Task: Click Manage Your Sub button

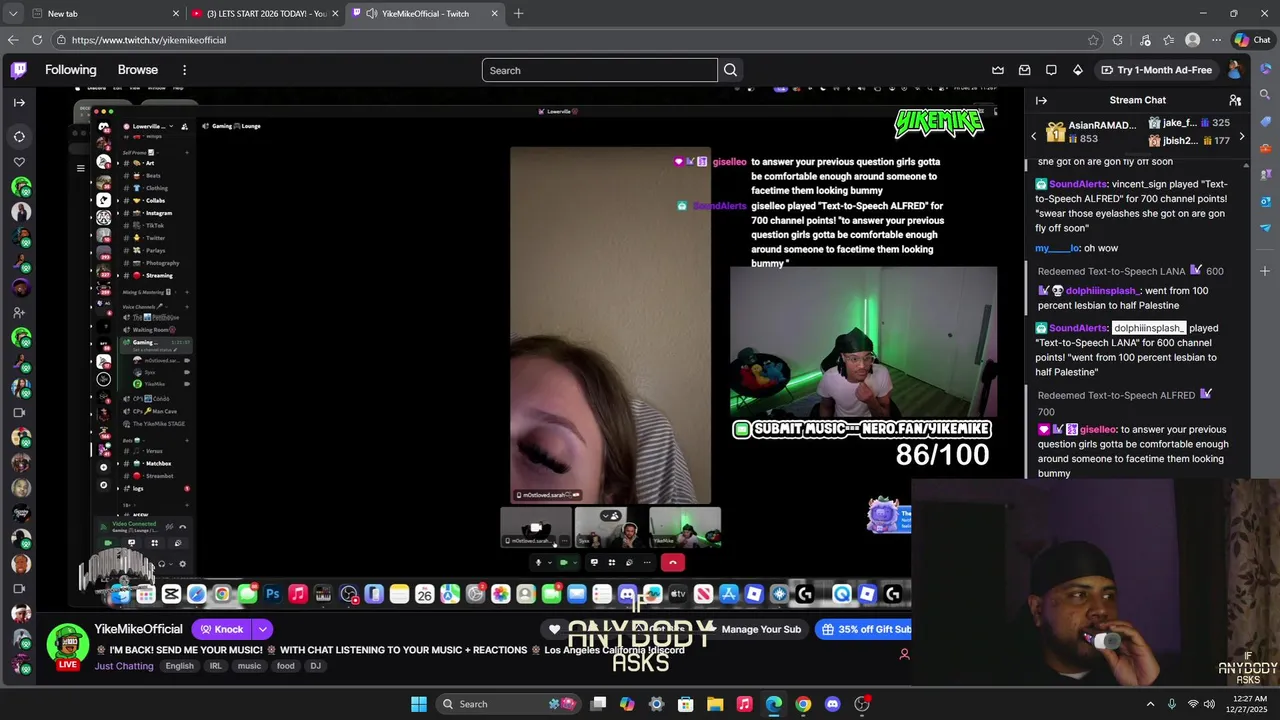Action: 761,629
